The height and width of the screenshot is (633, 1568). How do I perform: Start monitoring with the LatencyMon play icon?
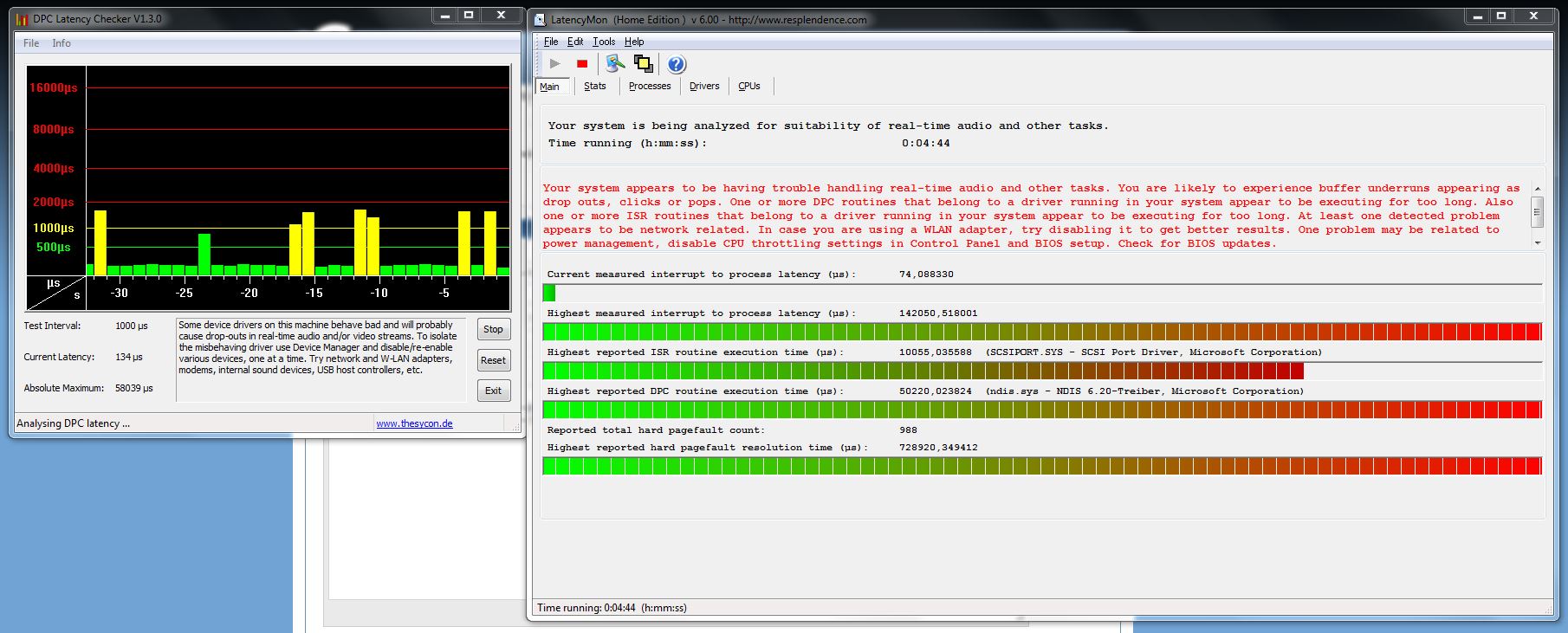(554, 64)
